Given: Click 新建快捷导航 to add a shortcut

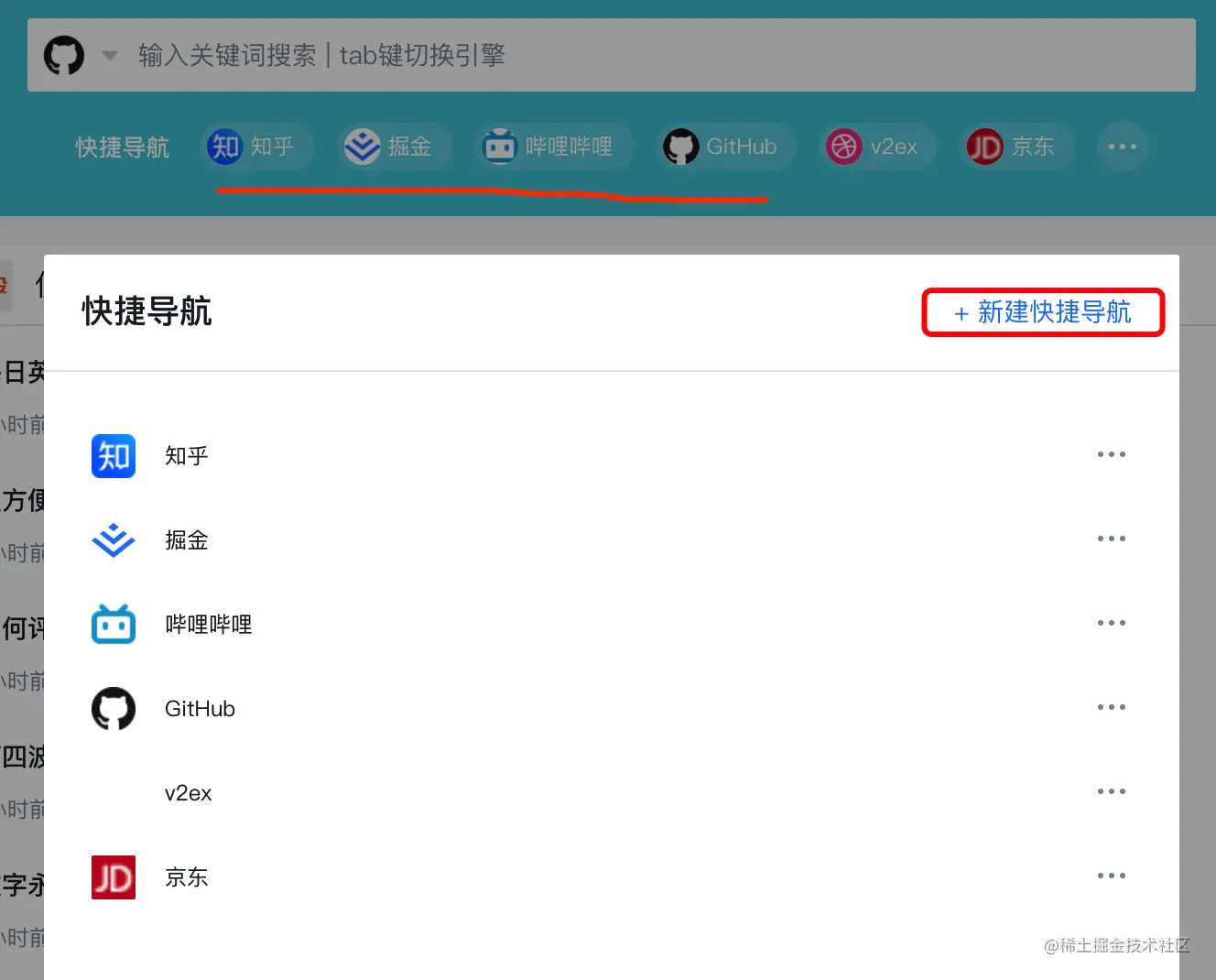Looking at the screenshot, I should tap(1043, 312).
